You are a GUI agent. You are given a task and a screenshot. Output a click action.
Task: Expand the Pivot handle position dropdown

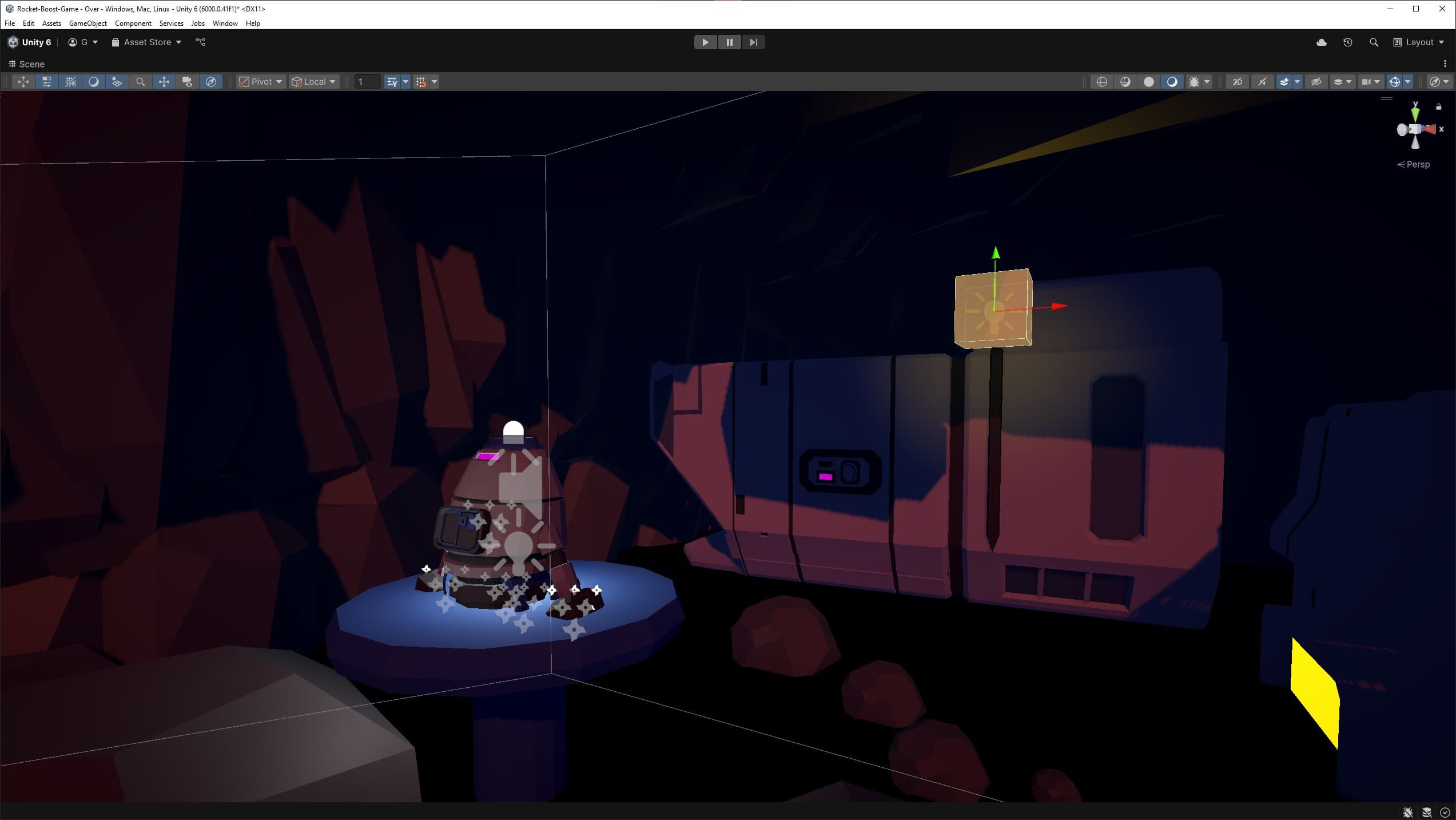pos(261,82)
